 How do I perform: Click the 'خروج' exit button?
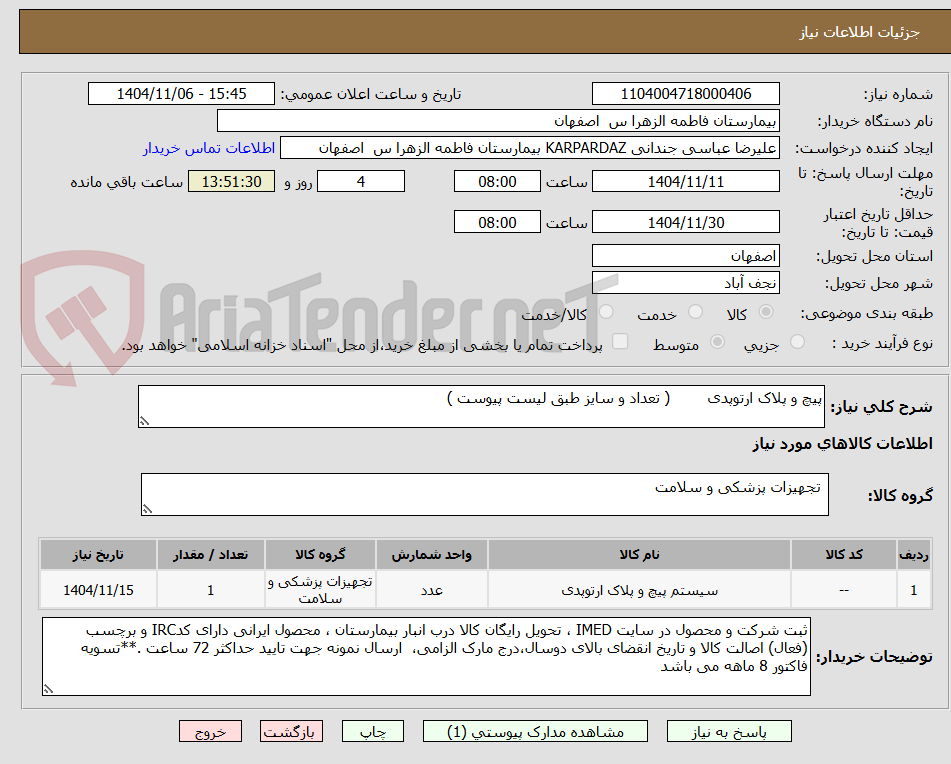click(x=210, y=731)
